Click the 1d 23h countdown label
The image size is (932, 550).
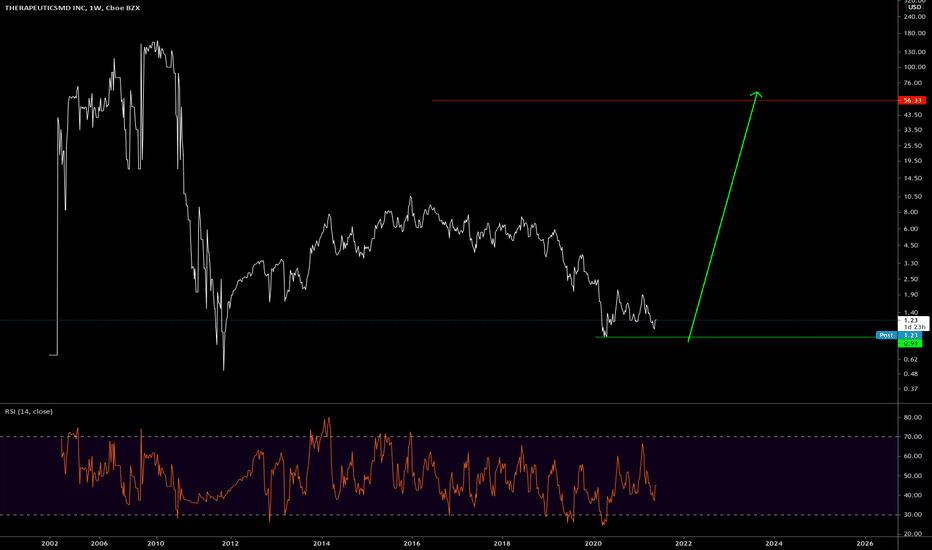click(915, 327)
